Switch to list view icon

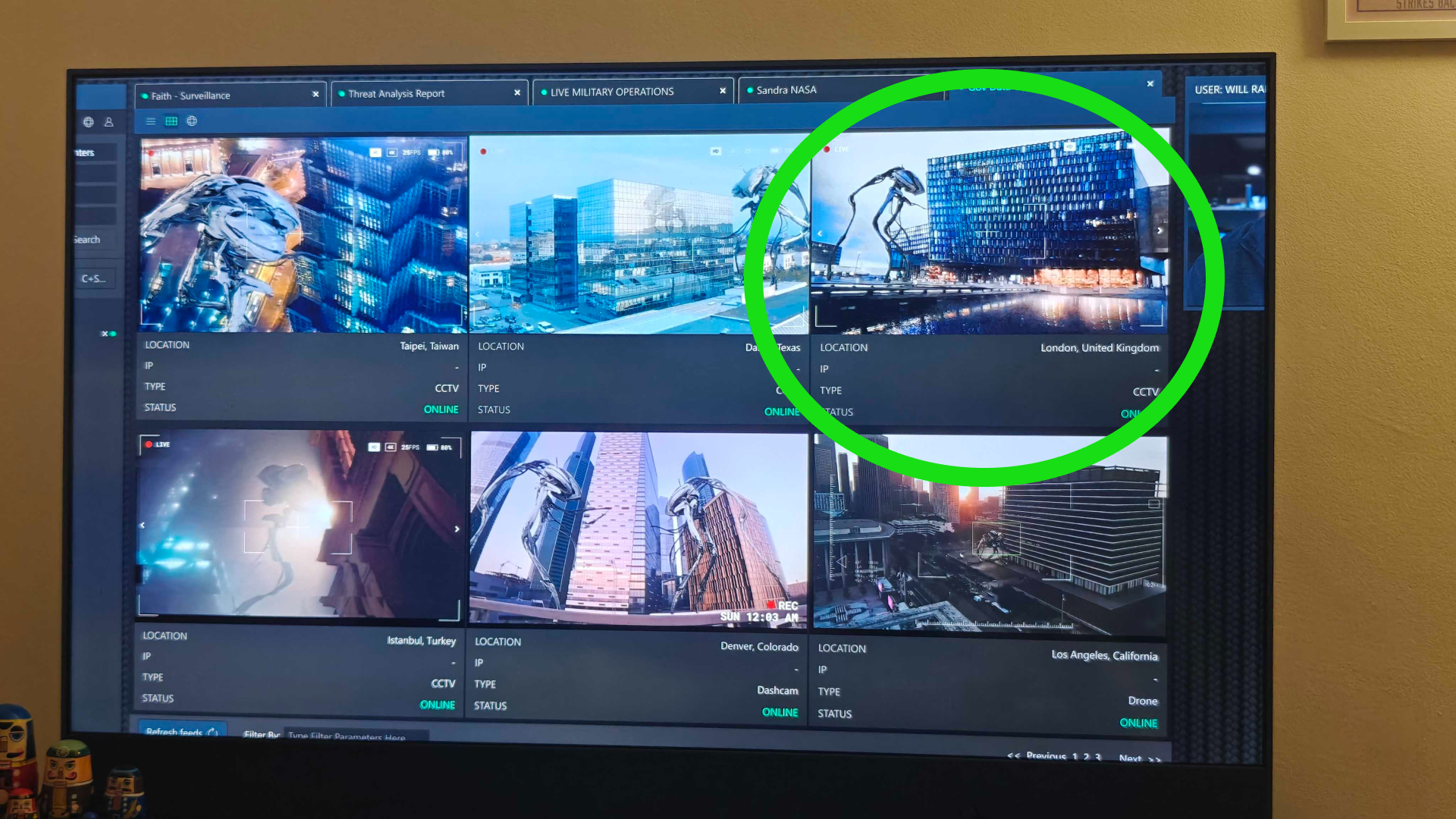pos(151,121)
